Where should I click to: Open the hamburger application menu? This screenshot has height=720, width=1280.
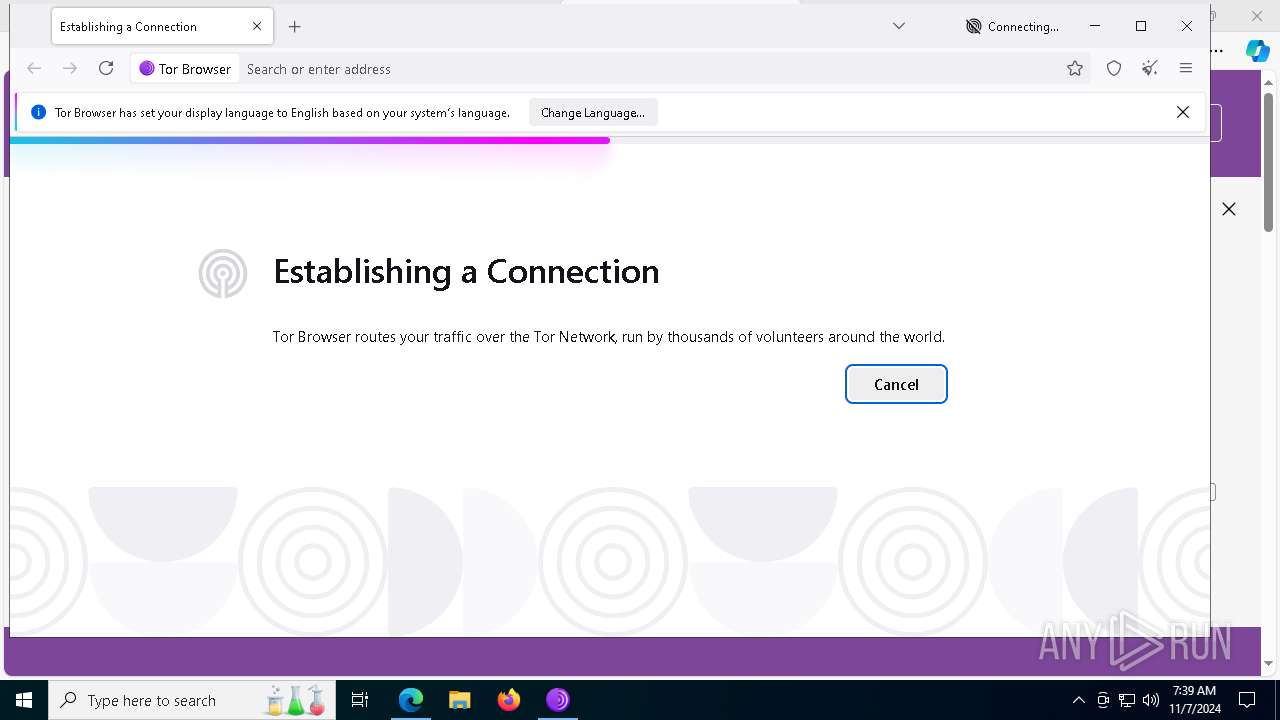click(x=1186, y=68)
